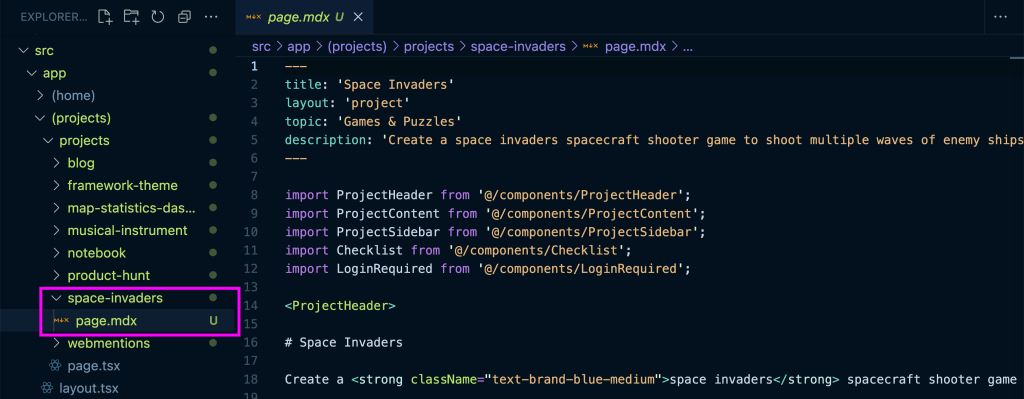This screenshot has height=399, width=1024.
Task: Expand the product-hunt folder
Action: pyautogui.click(x=57, y=276)
